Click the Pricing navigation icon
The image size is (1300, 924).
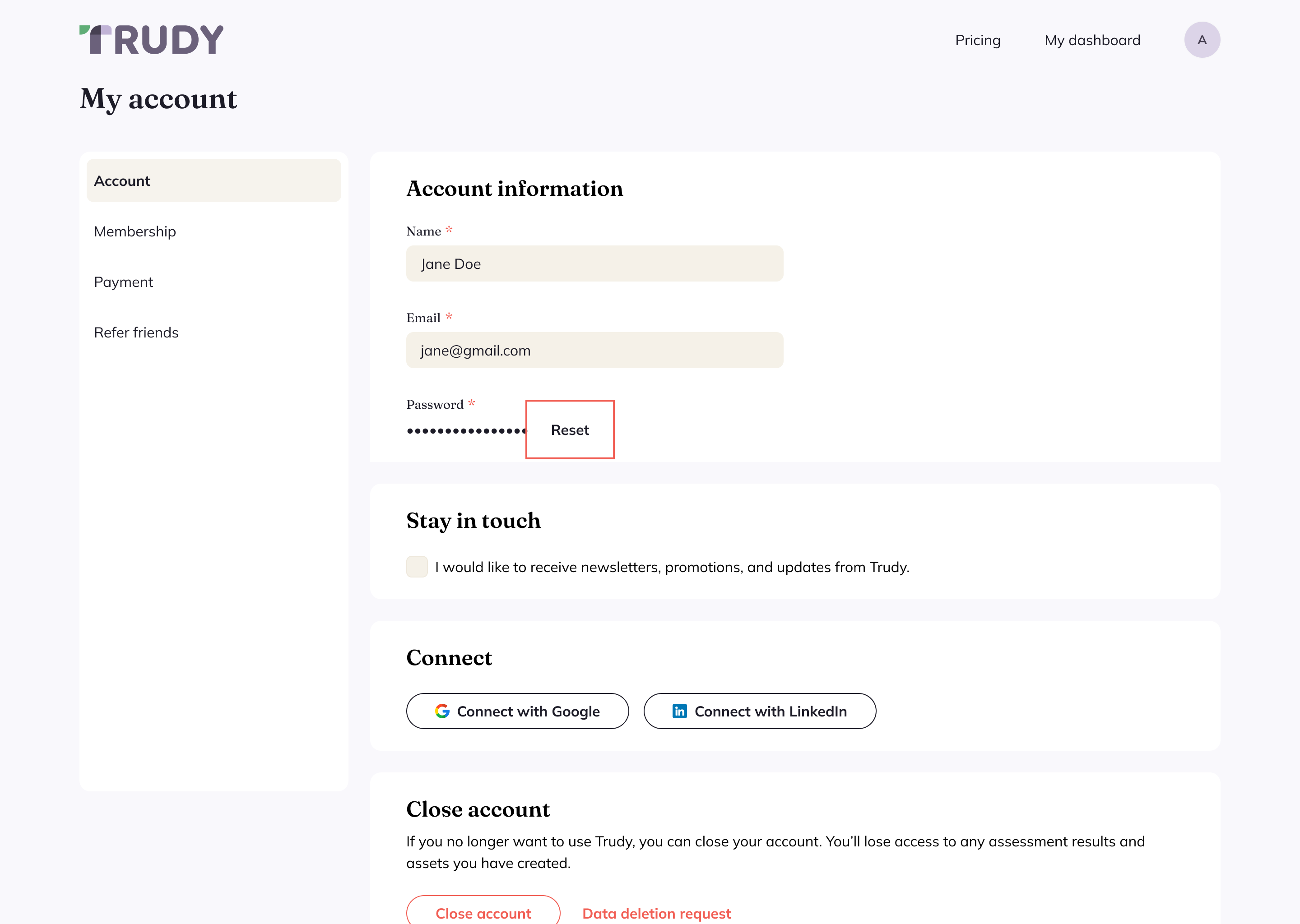978,40
